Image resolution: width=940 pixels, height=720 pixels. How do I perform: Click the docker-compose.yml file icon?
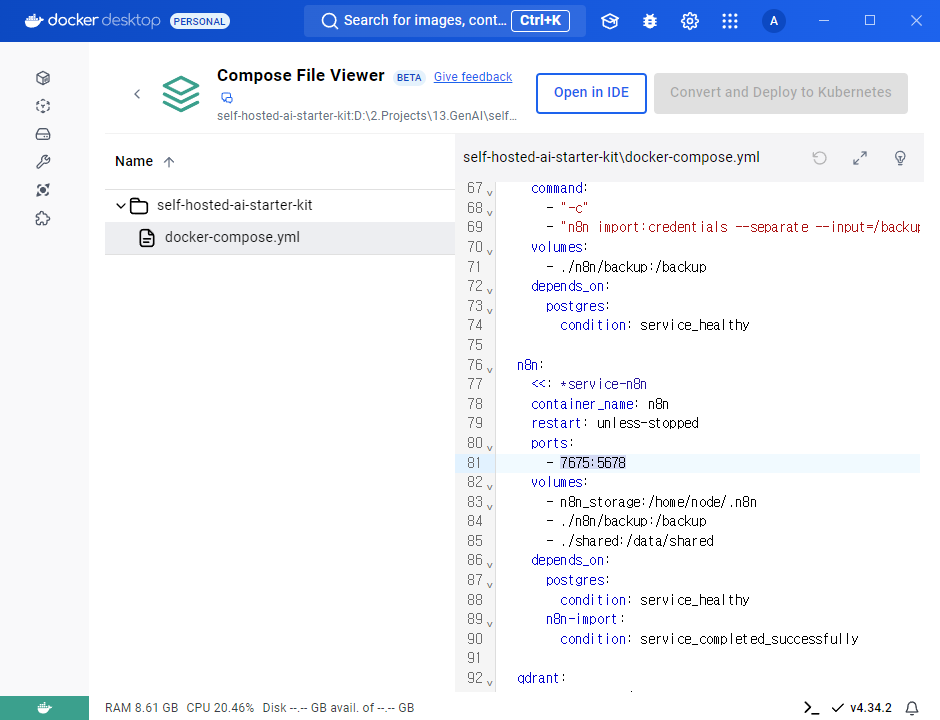click(147, 238)
